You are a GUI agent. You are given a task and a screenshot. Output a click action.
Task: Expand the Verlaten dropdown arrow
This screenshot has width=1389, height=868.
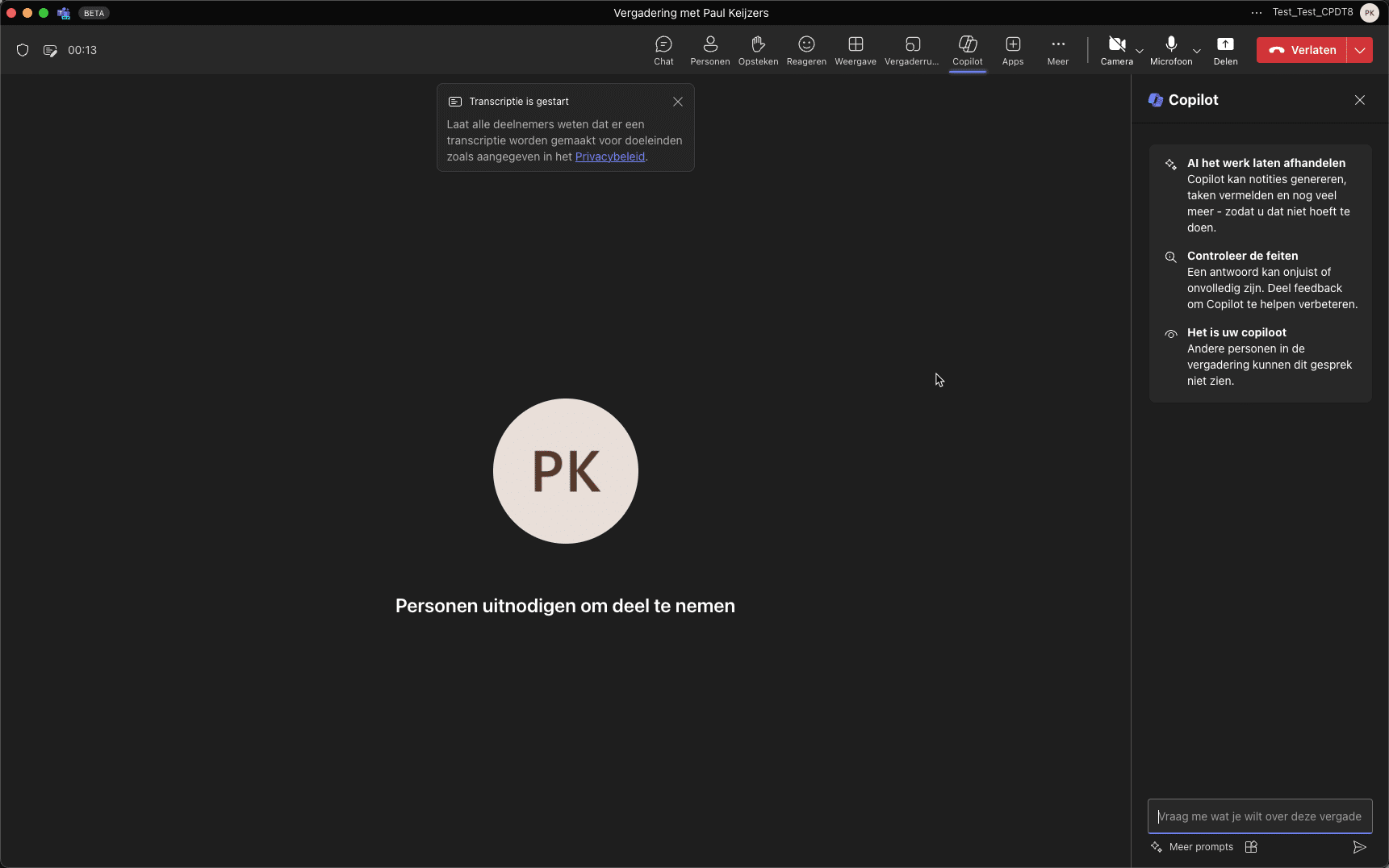(1358, 49)
